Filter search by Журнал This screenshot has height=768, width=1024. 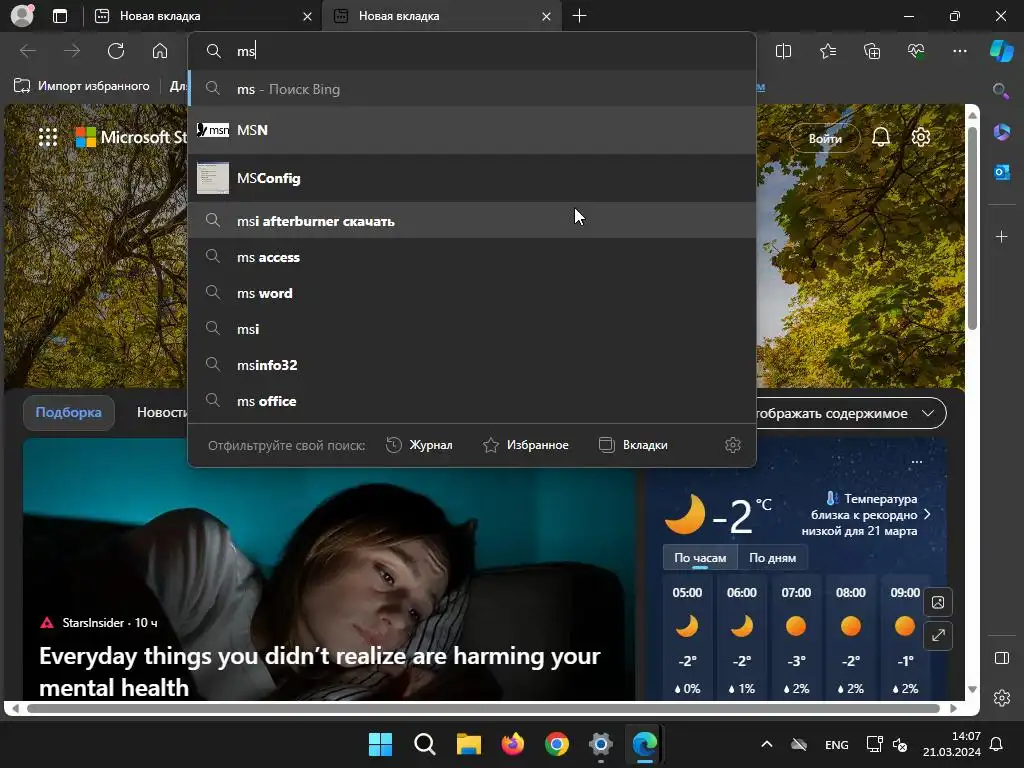[x=419, y=445]
